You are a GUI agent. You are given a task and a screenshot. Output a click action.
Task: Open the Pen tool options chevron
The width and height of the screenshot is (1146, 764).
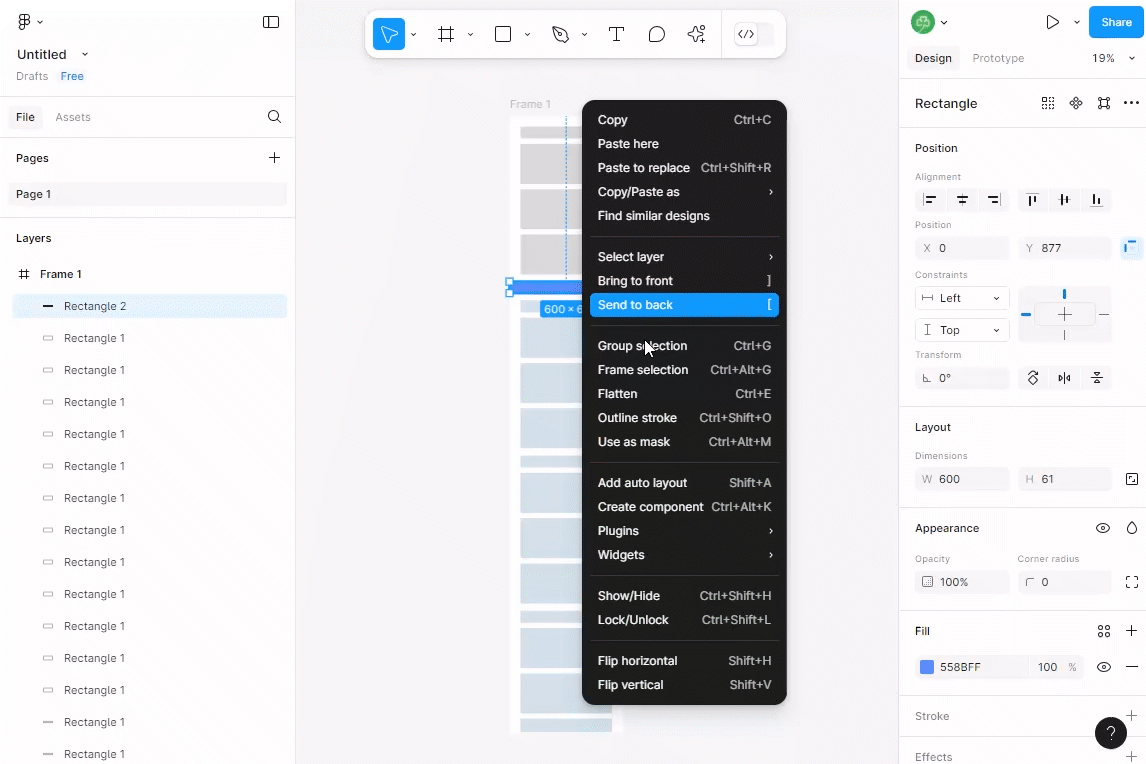[x=584, y=34]
